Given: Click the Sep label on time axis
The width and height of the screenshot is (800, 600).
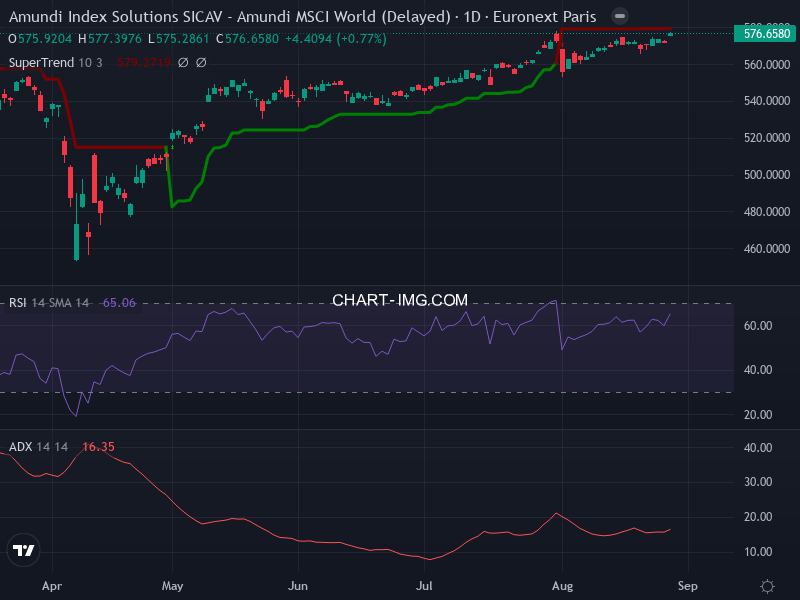Looking at the screenshot, I should click(x=688, y=586).
